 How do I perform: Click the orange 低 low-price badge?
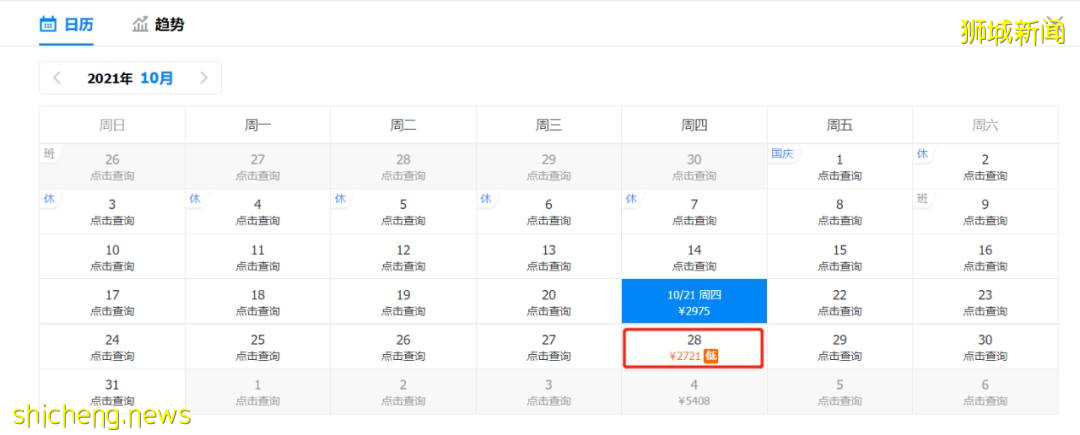pyautogui.click(x=712, y=357)
